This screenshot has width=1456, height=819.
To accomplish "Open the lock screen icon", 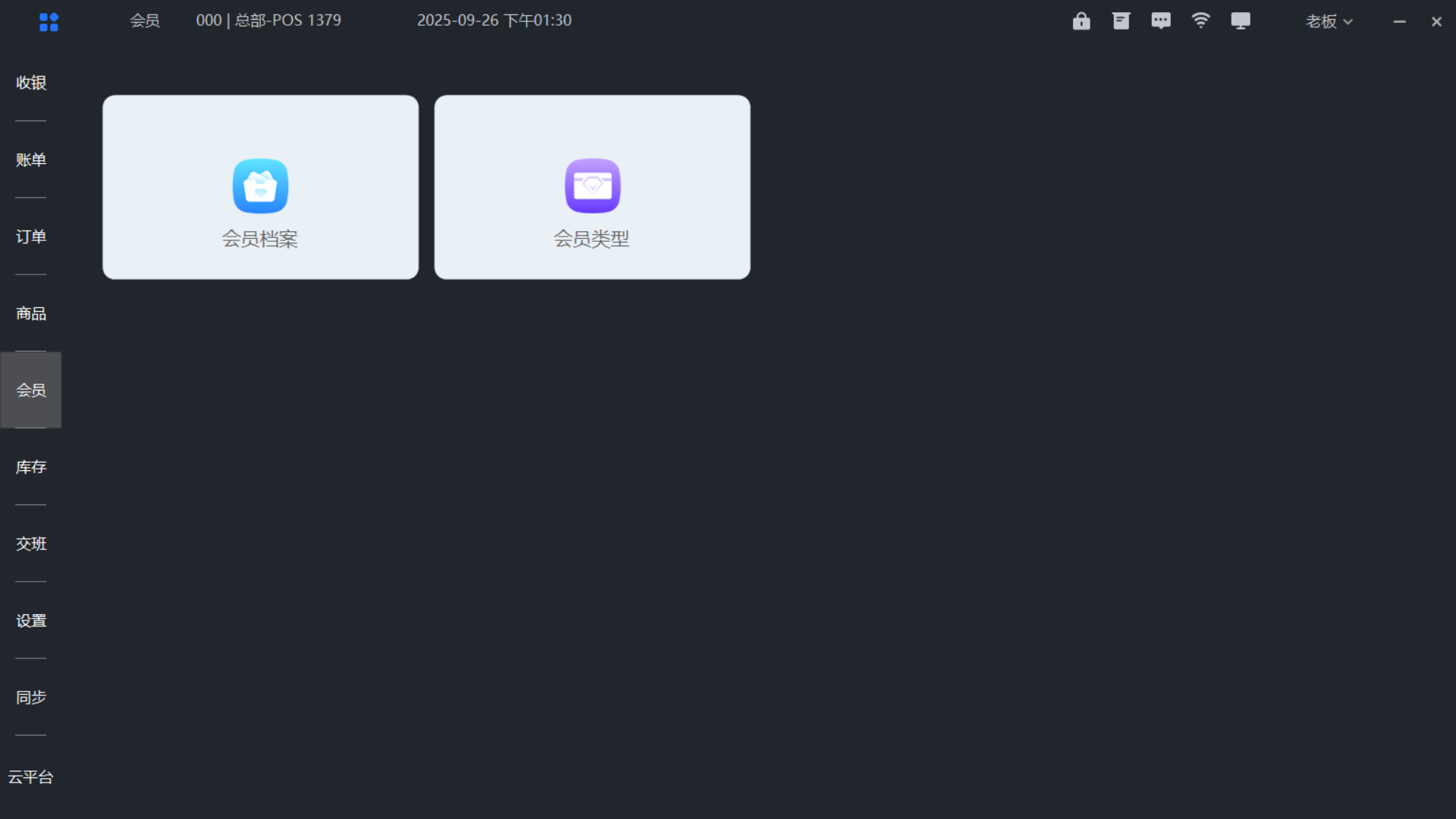I will (x=1081, y=20).
